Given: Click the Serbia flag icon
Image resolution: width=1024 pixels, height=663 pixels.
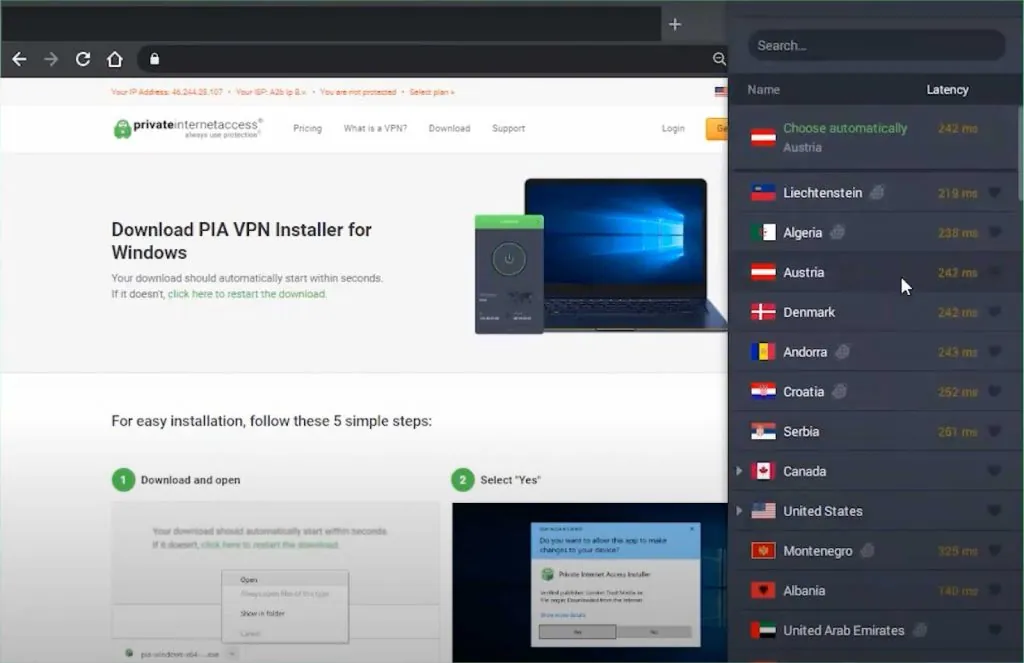Looking at the screenshot, I should pos(763,431).
